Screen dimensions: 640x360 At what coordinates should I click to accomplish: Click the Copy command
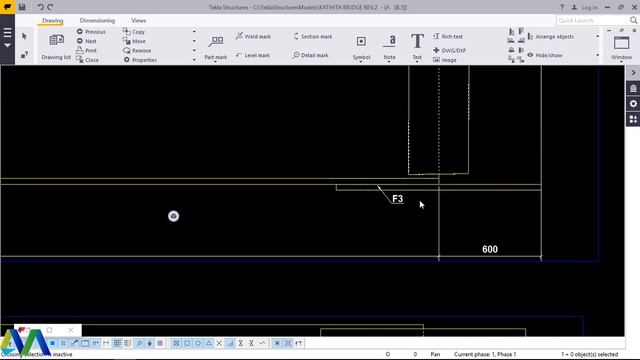click(x=134, y=32)
